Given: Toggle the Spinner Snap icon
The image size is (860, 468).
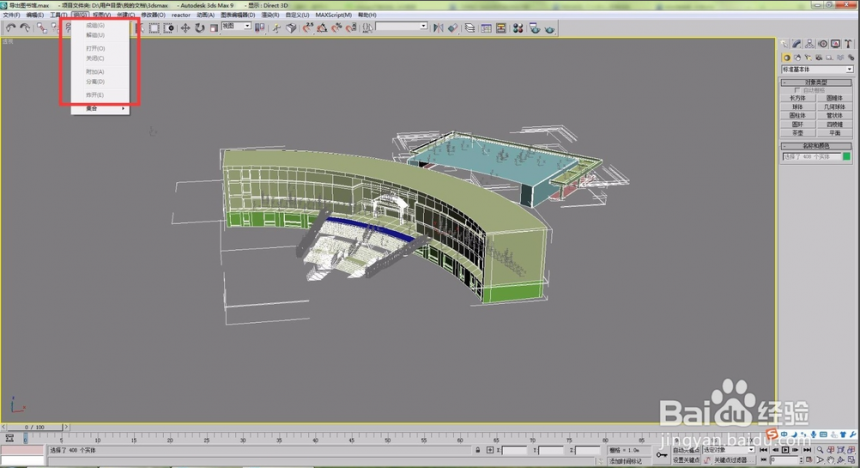Looking at the screenshot, I should [350, 28].
